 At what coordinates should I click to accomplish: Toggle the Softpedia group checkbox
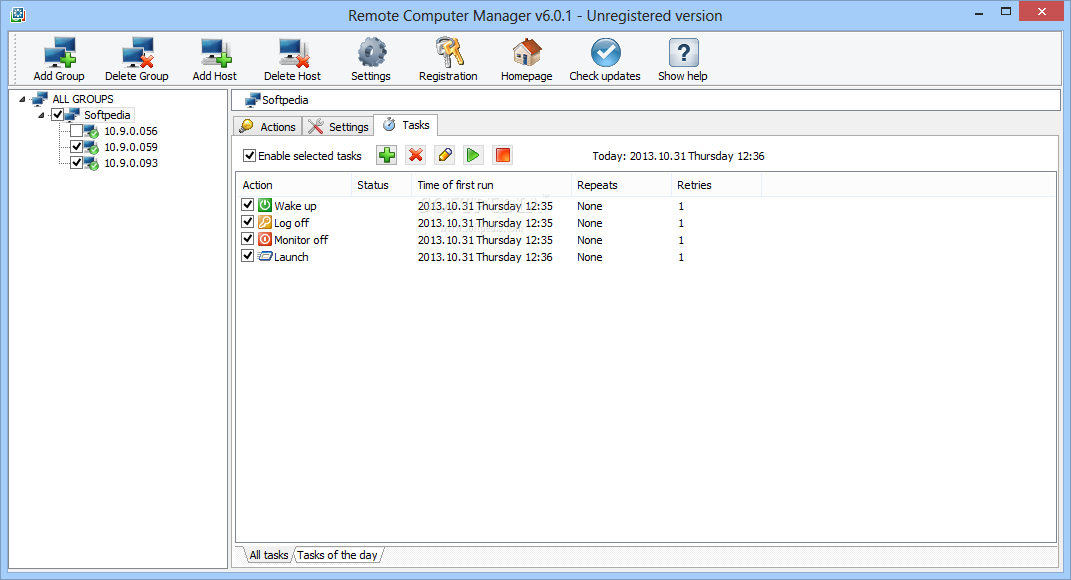pyautogui.click(x=58, y=115)
